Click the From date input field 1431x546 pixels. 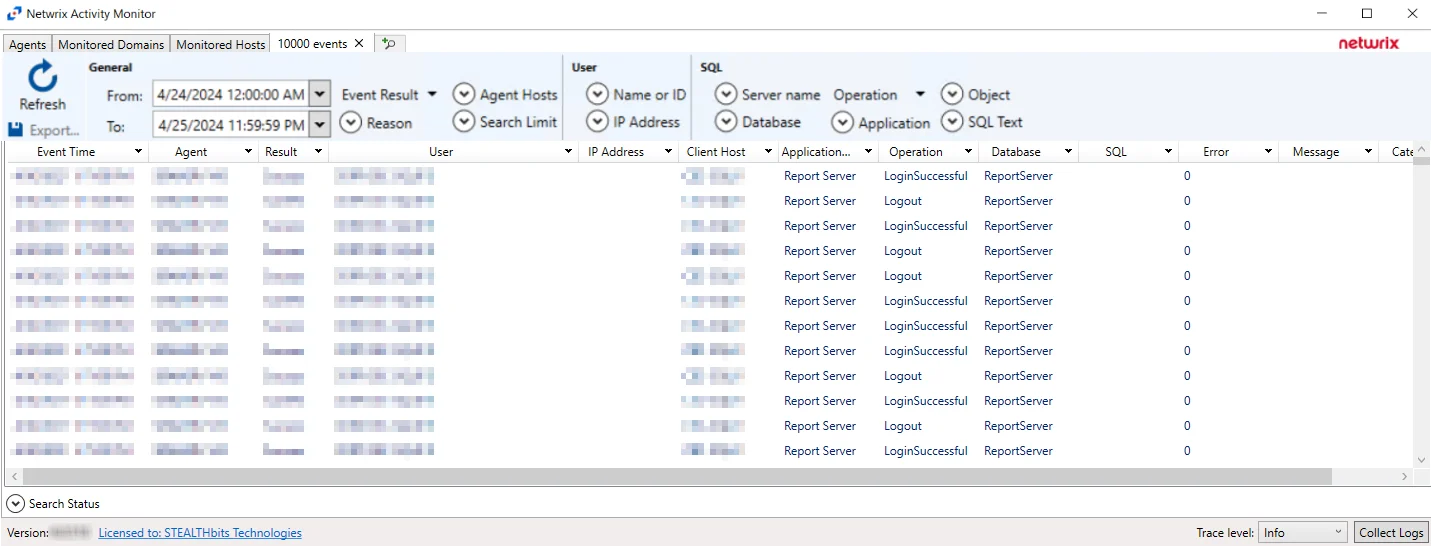tap(231, 95)
